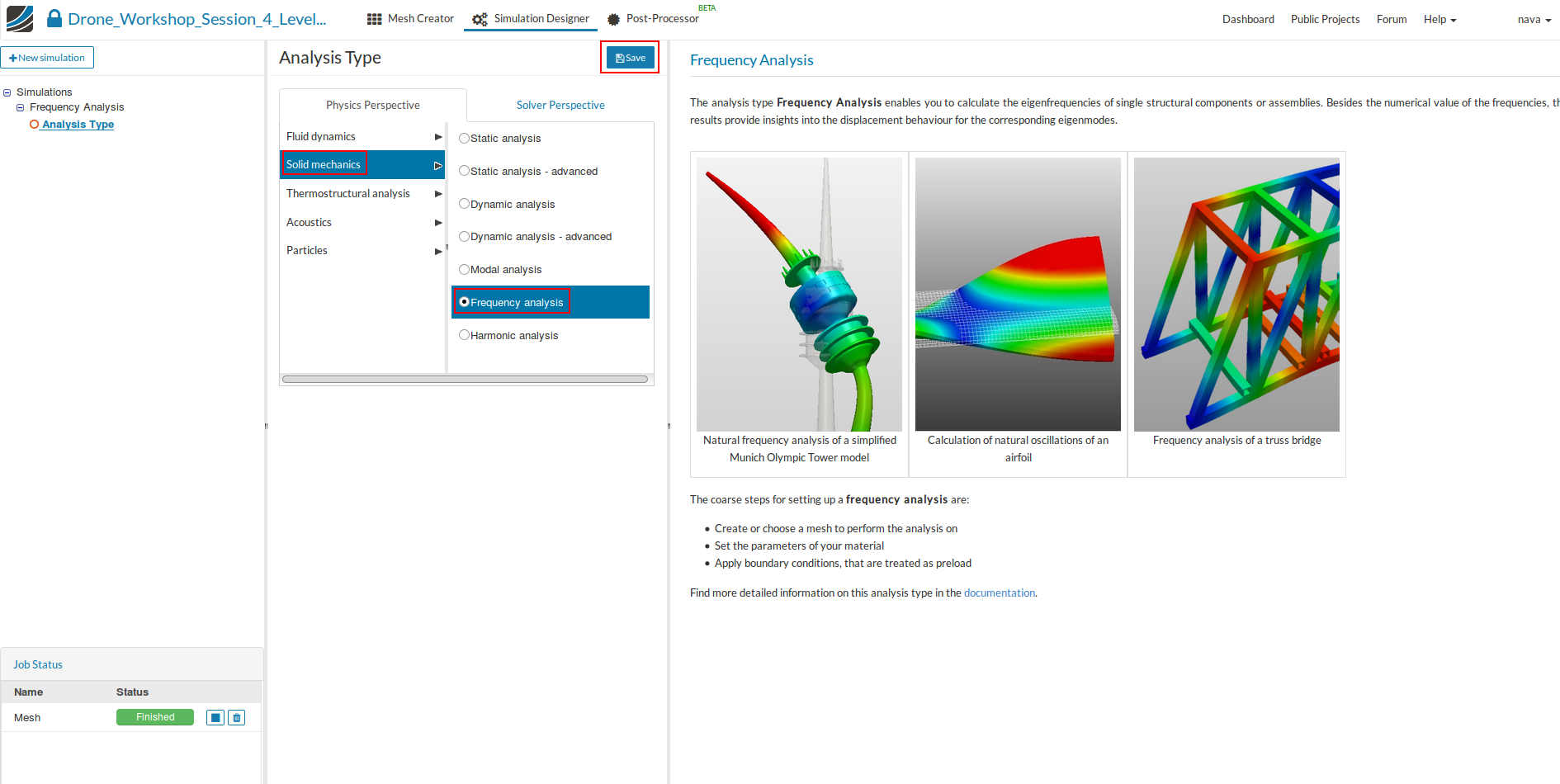Select Particles category
The width and height of the screenshot is (1560, 784).
362,250
